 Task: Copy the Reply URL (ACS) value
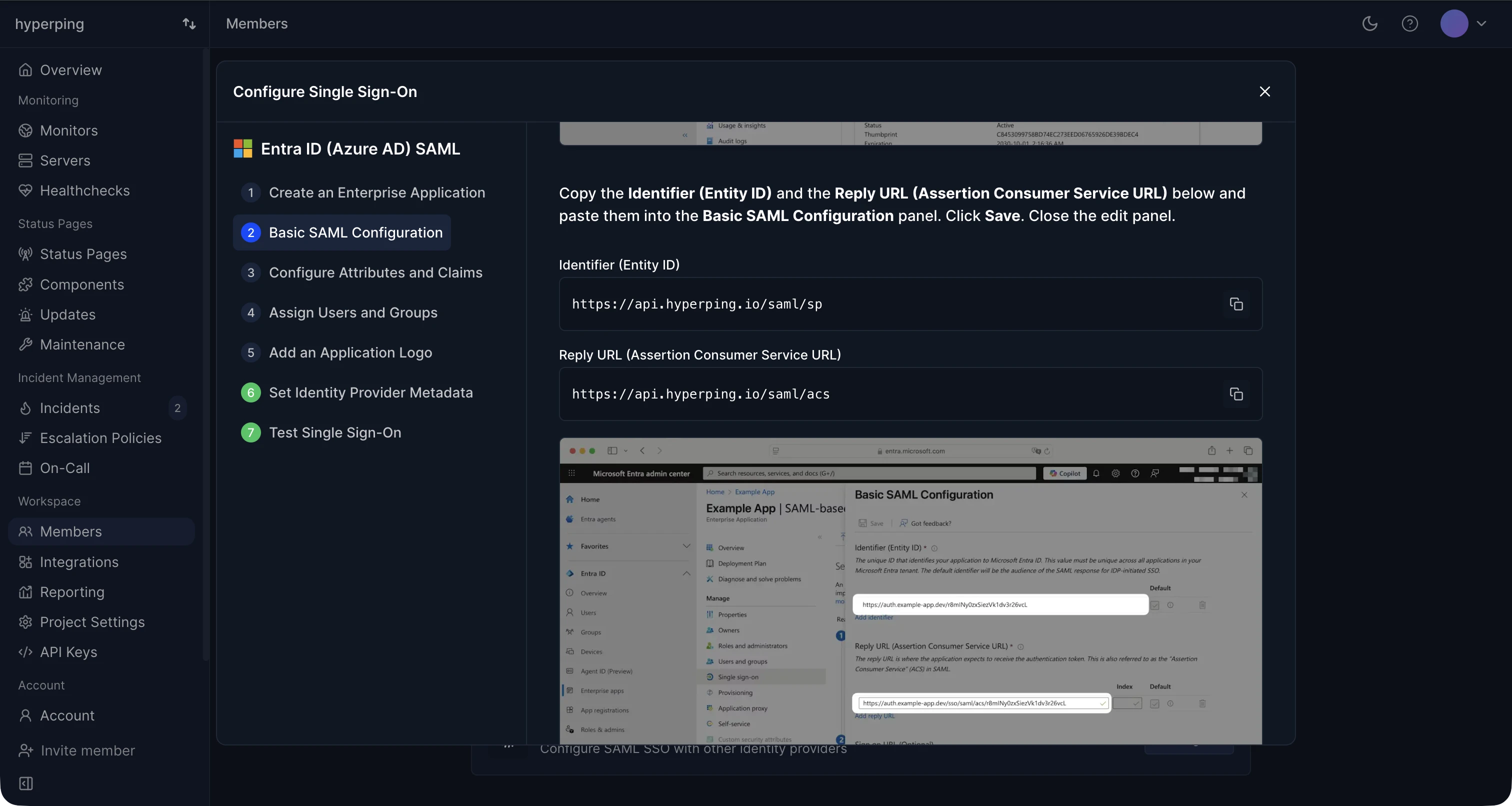tap(1235, 394)
